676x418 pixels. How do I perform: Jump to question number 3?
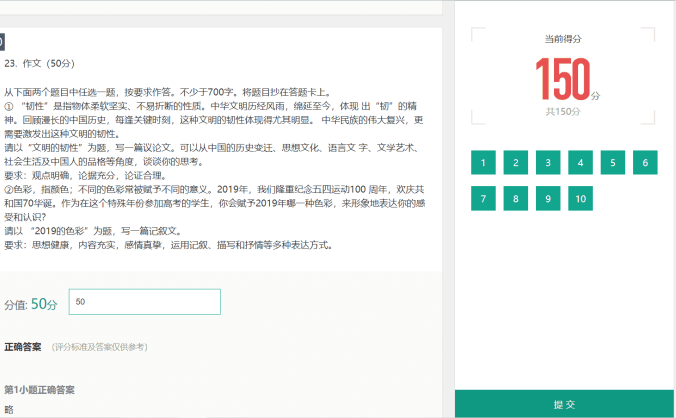[x=548, y=162]
